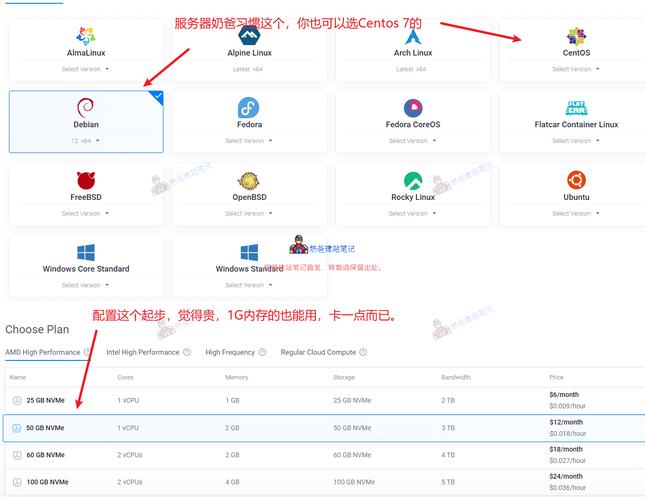Select the AlmaLinux logo icon

click(x=86, y=36)
